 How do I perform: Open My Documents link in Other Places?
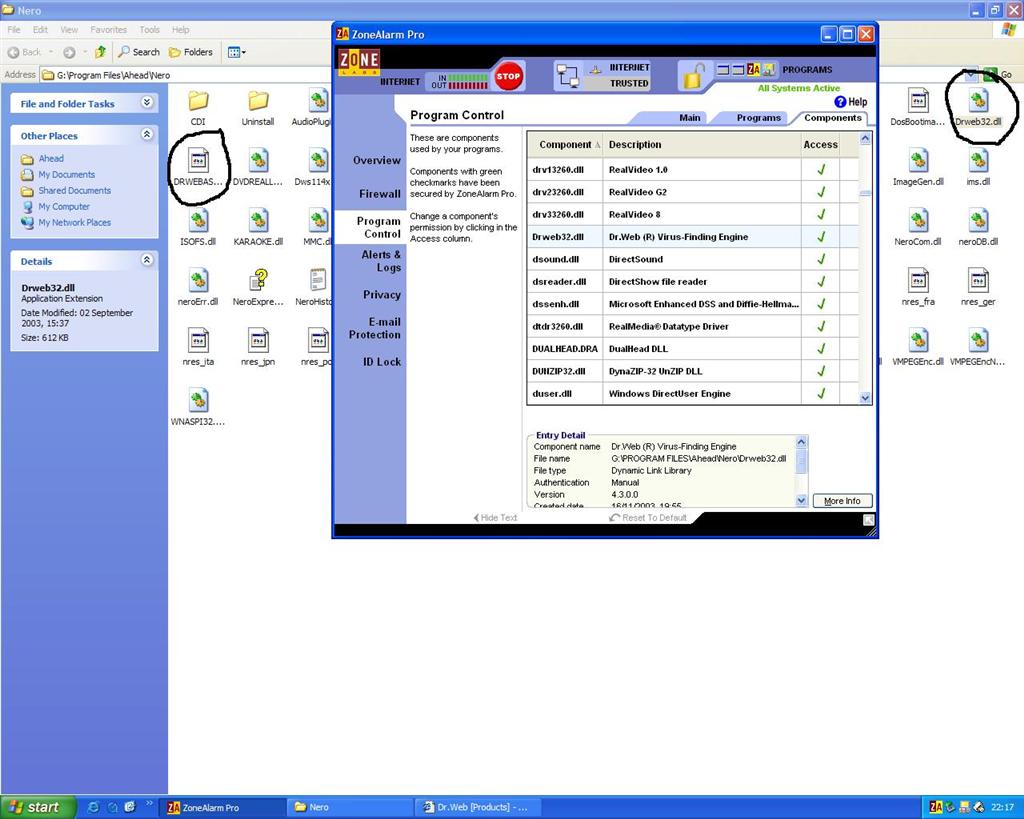(x=66, y=174)
